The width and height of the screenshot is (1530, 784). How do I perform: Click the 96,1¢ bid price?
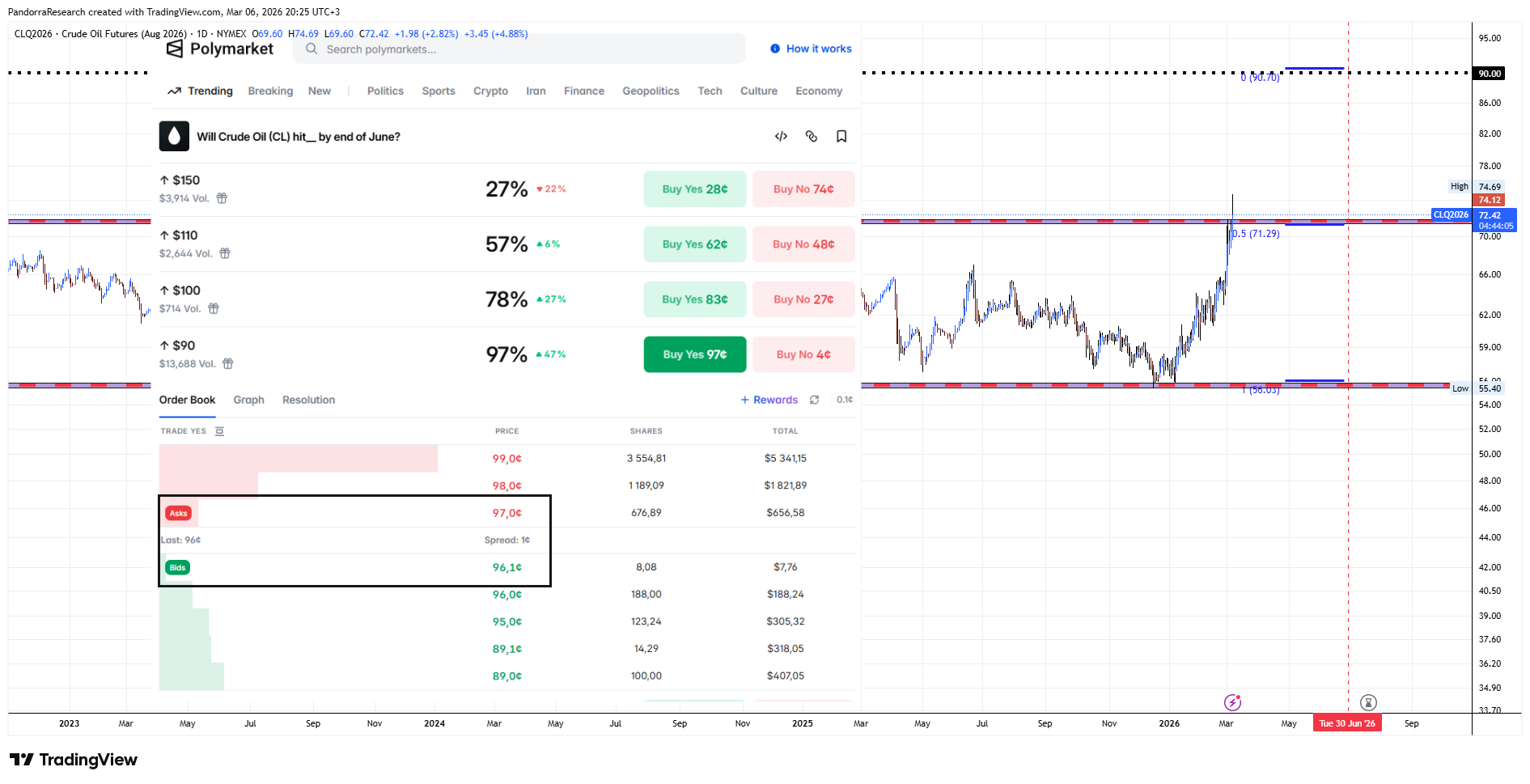coord(507,568)
